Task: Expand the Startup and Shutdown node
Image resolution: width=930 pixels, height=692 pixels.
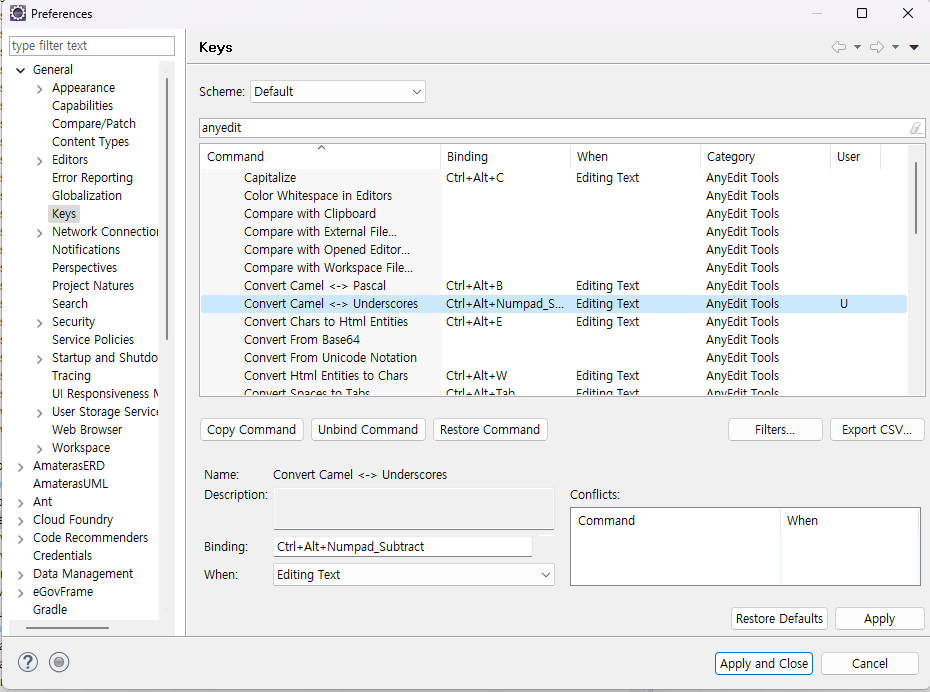Action: pyautogui.click(x=40, y=359)
